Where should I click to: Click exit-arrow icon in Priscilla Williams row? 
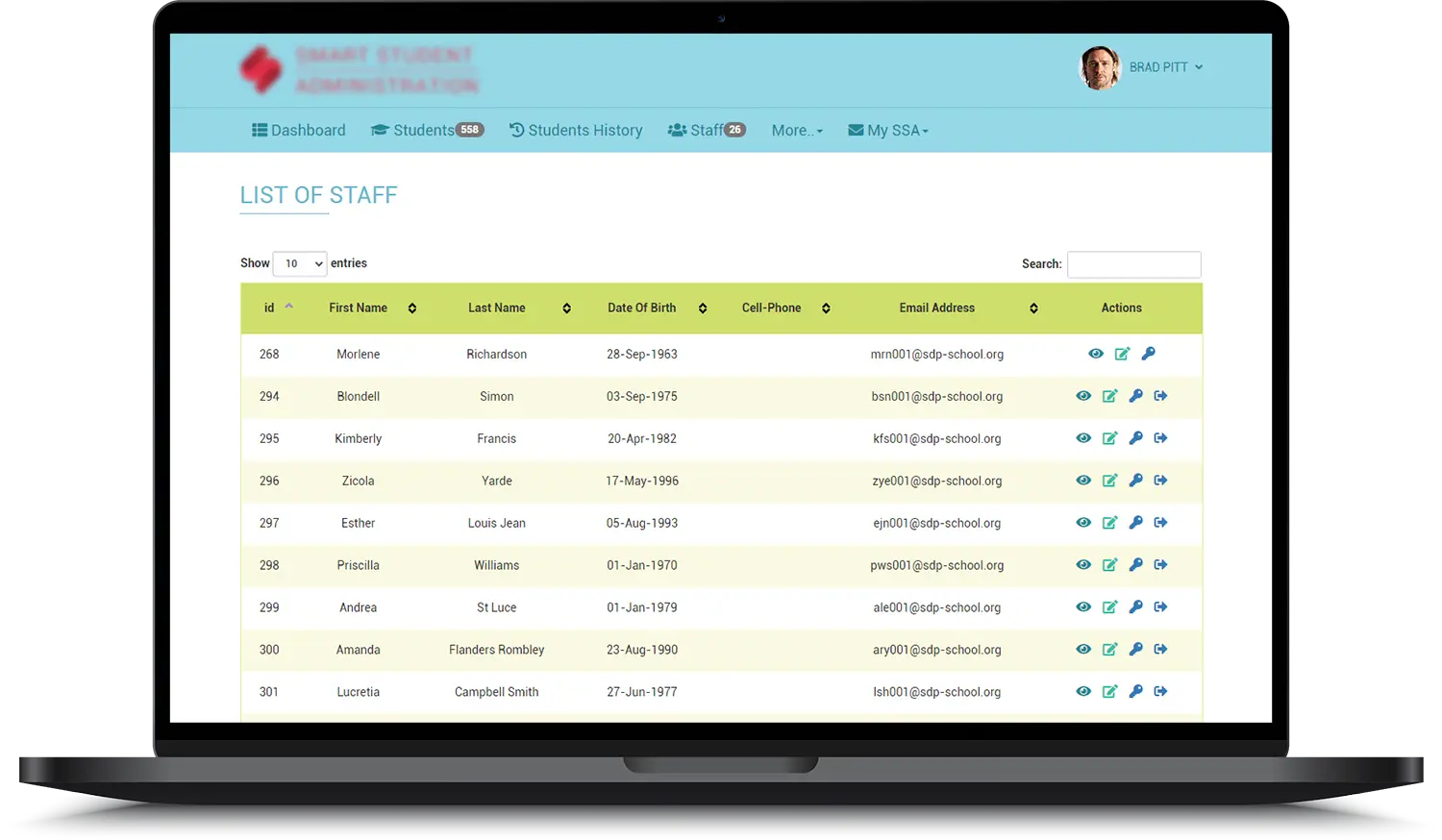click(x=1160, y=565)
